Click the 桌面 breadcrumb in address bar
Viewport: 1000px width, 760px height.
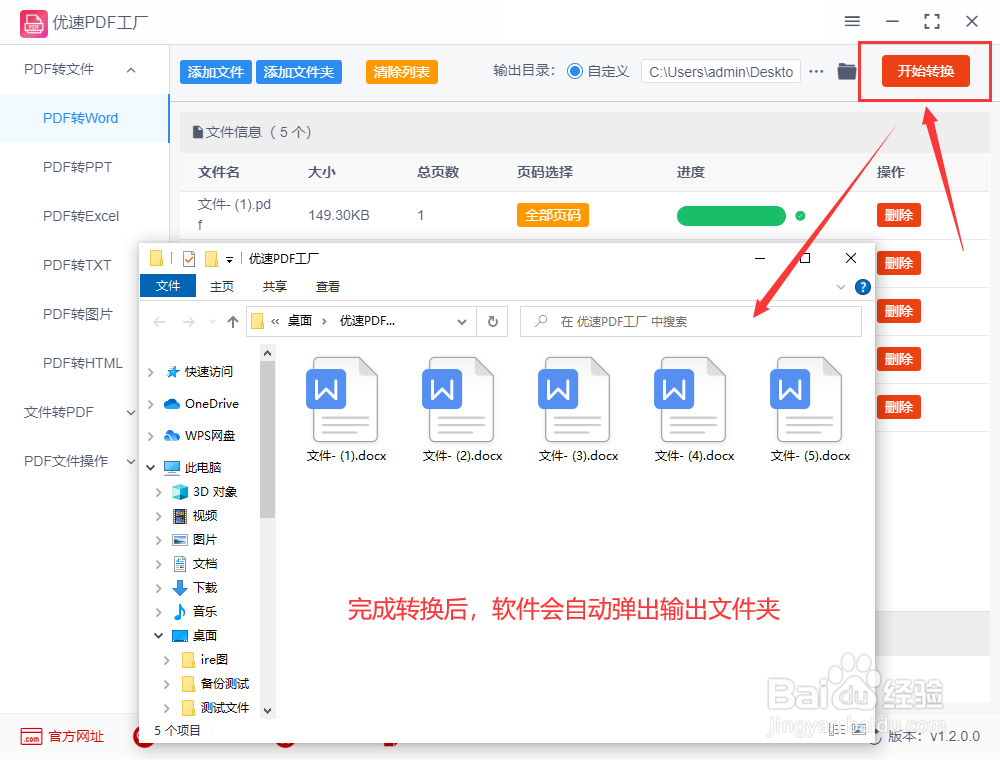coord(300,321)
